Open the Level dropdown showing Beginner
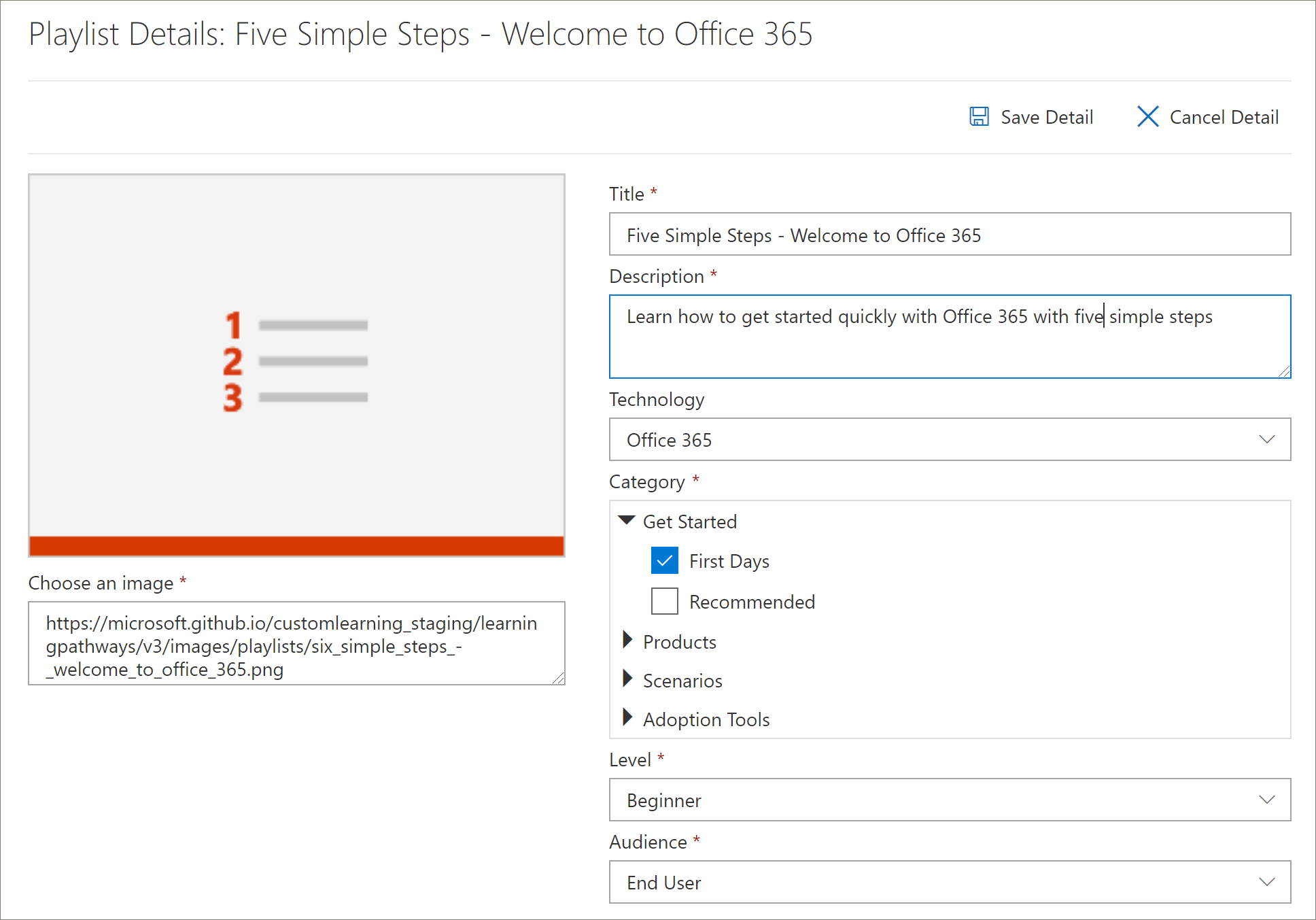 [x=950, y=800]
